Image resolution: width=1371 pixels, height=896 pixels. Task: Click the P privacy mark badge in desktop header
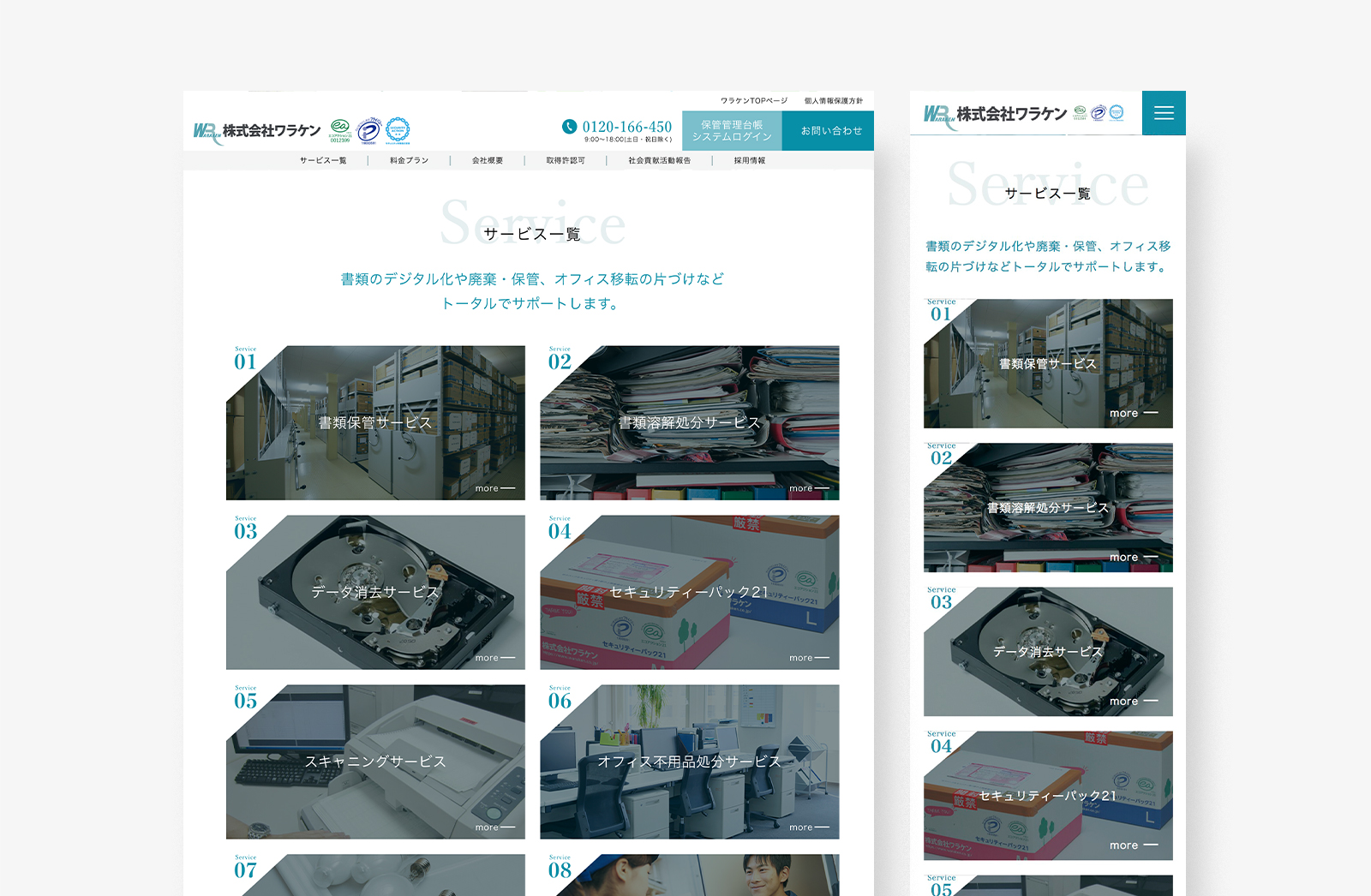tap(368, 130)
